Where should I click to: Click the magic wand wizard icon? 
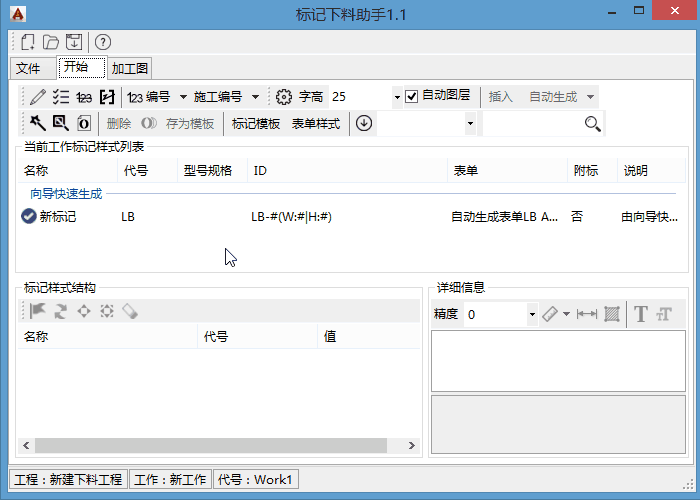tap(38, 123)
